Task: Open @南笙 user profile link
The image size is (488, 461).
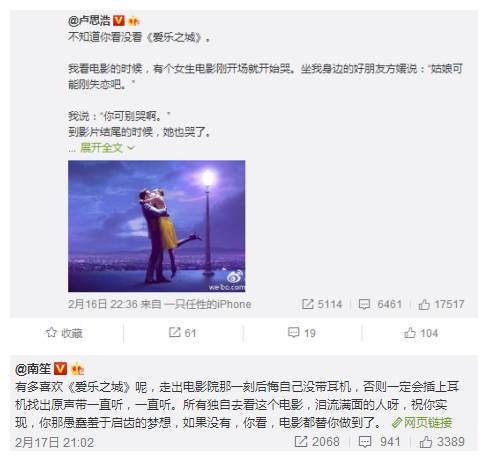Action: click(x=33, y=369)
